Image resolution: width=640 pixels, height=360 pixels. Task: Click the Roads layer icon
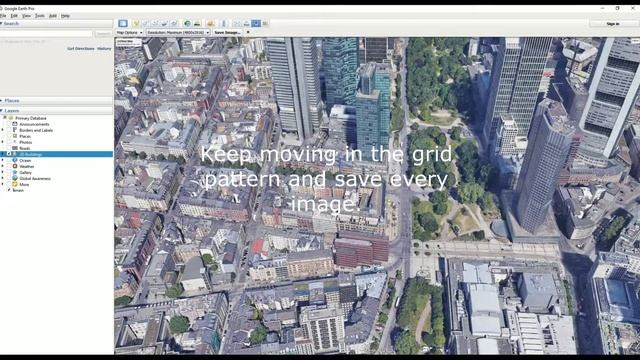(x=15, y=148)
